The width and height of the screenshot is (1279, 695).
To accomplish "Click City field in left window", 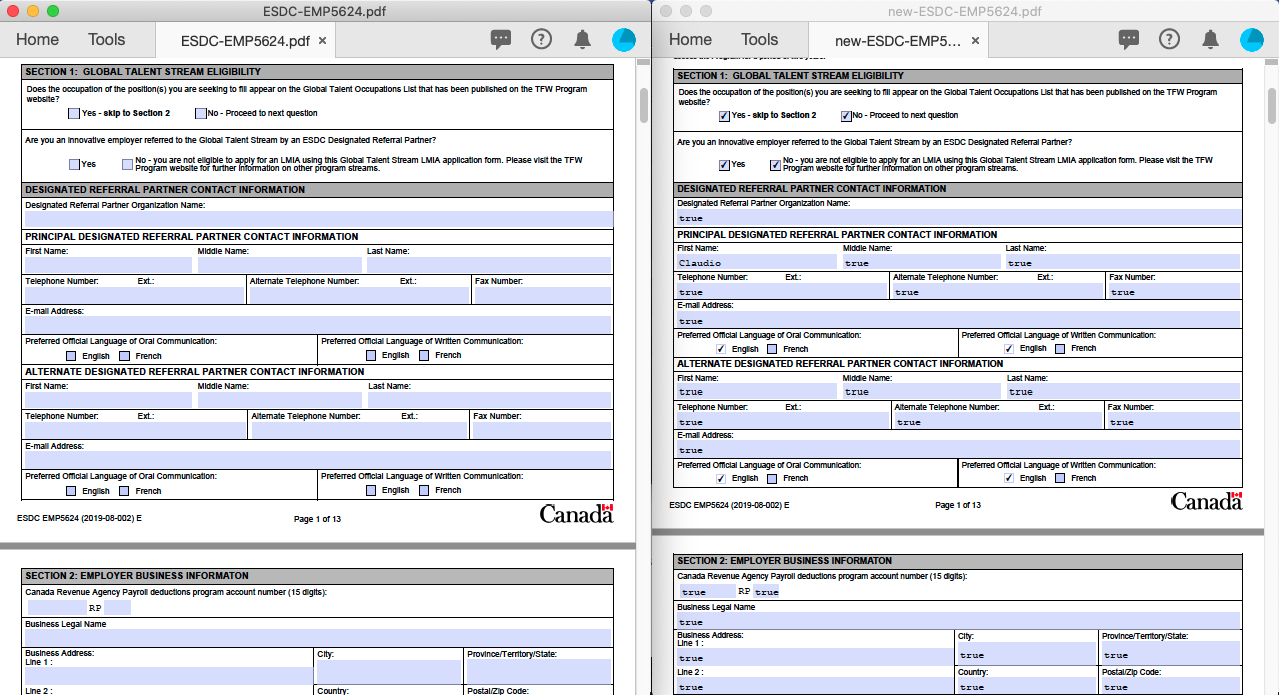I will 389,671.
